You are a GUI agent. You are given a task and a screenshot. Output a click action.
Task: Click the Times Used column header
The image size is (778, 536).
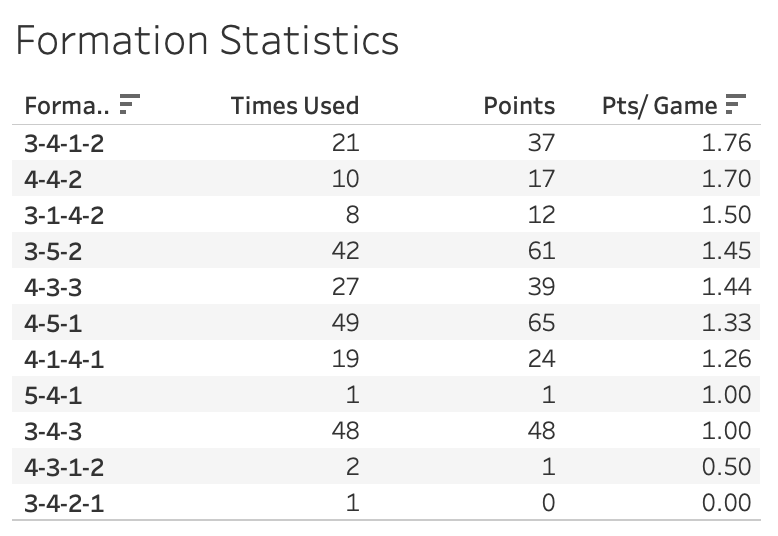click(x=294, y=105)
